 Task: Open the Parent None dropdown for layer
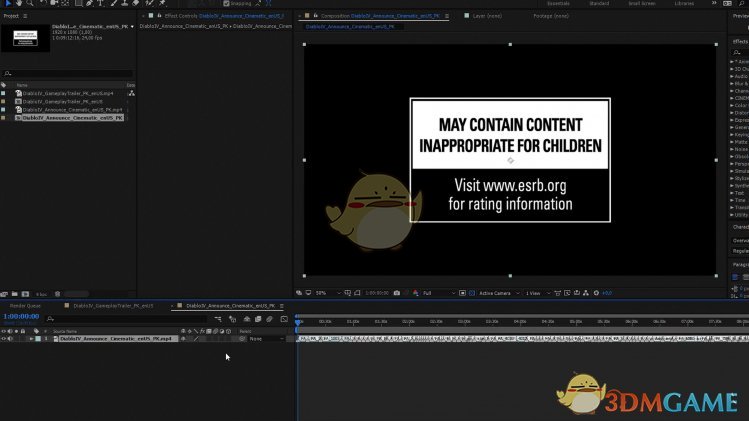(267, 339)
